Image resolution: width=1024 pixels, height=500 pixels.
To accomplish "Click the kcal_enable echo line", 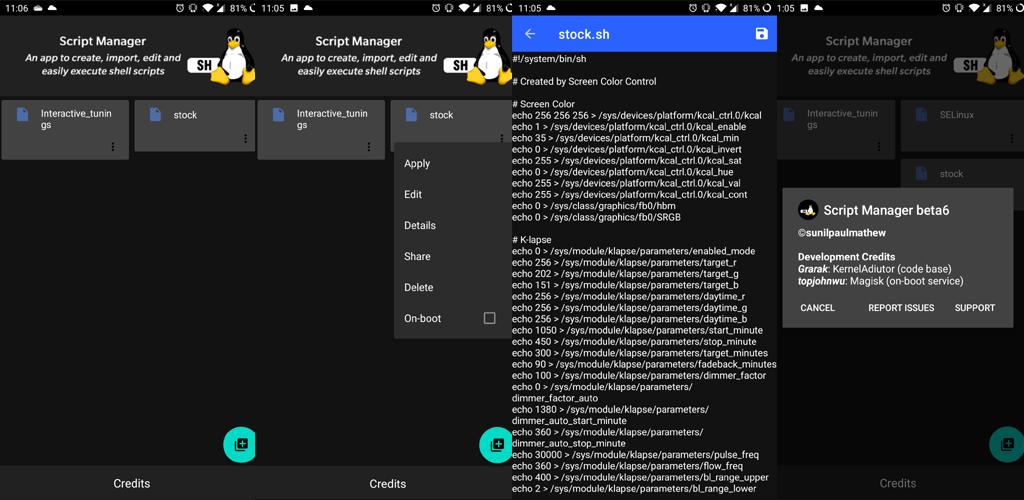I will pyautogui.click(x=630, y=127).
